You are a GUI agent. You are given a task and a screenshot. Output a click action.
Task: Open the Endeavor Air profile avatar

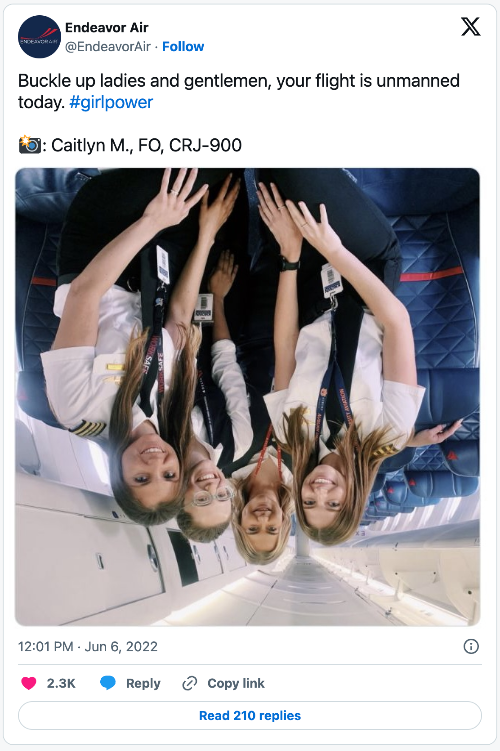39,36
